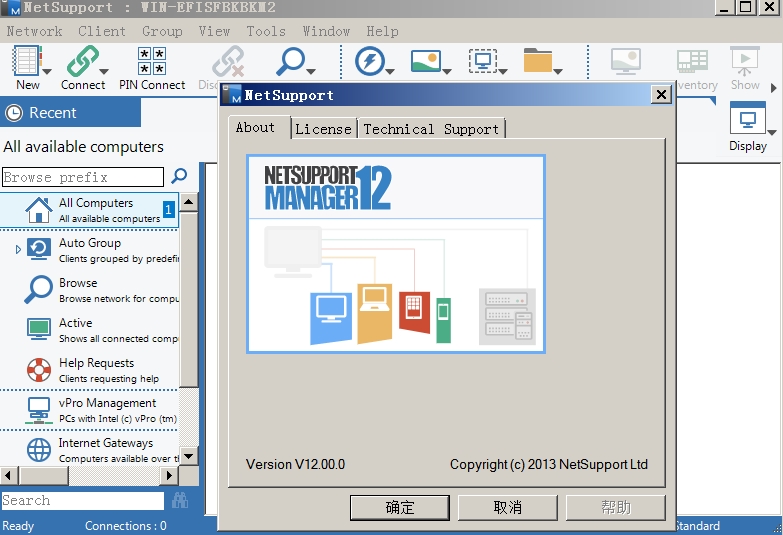
Task: Click the binoculars icon next to Search
Action: click(x=180, y=500)
